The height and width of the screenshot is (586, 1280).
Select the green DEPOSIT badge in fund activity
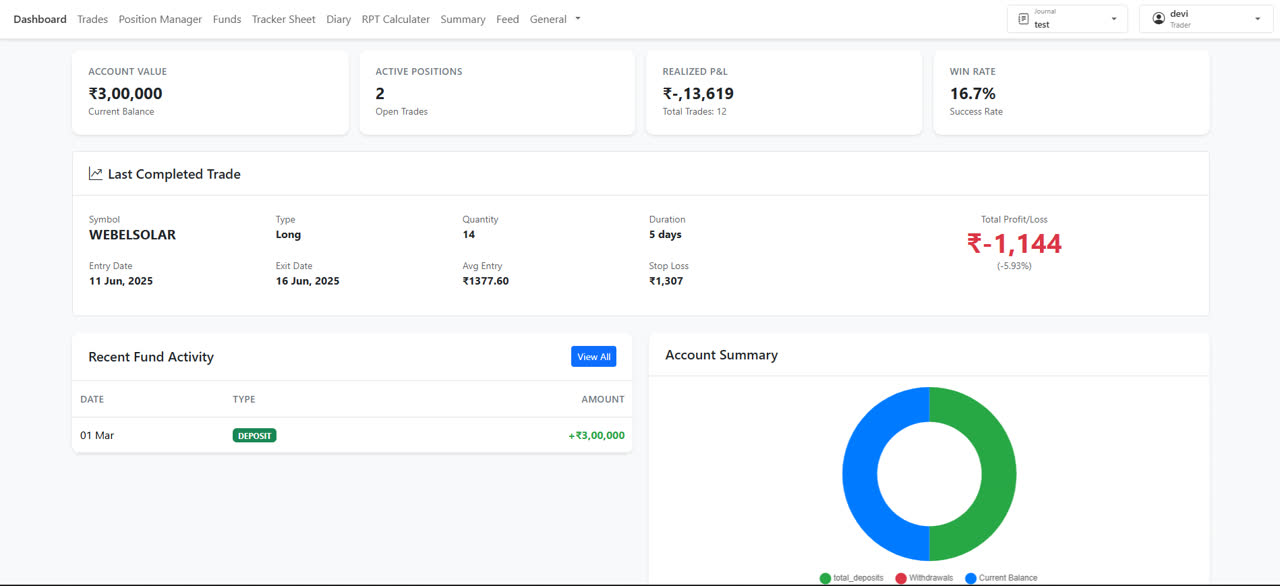[x=254, y=435]
